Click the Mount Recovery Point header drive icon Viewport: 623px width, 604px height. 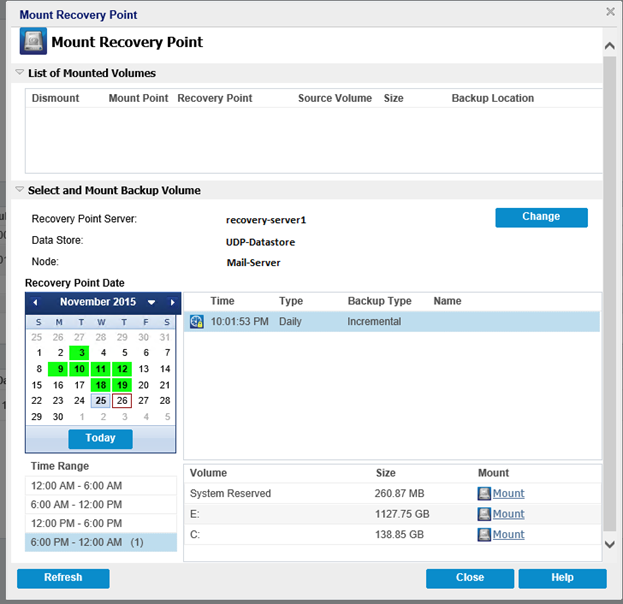click(33, 41)
